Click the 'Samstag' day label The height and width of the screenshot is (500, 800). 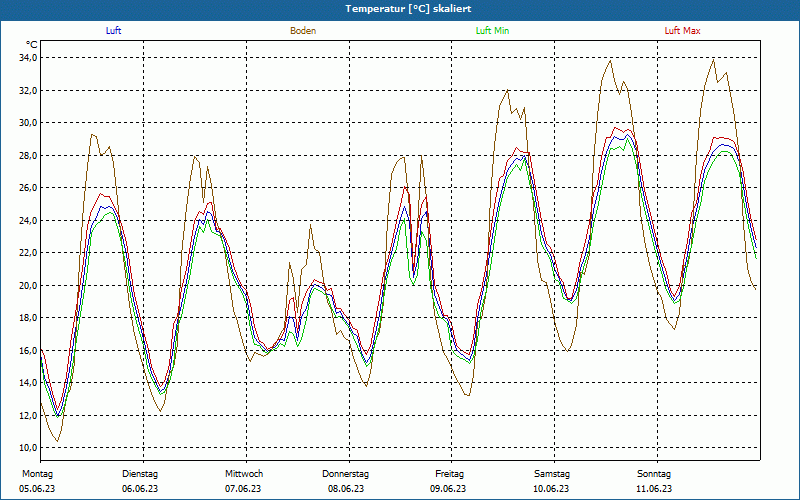(552, 474)
